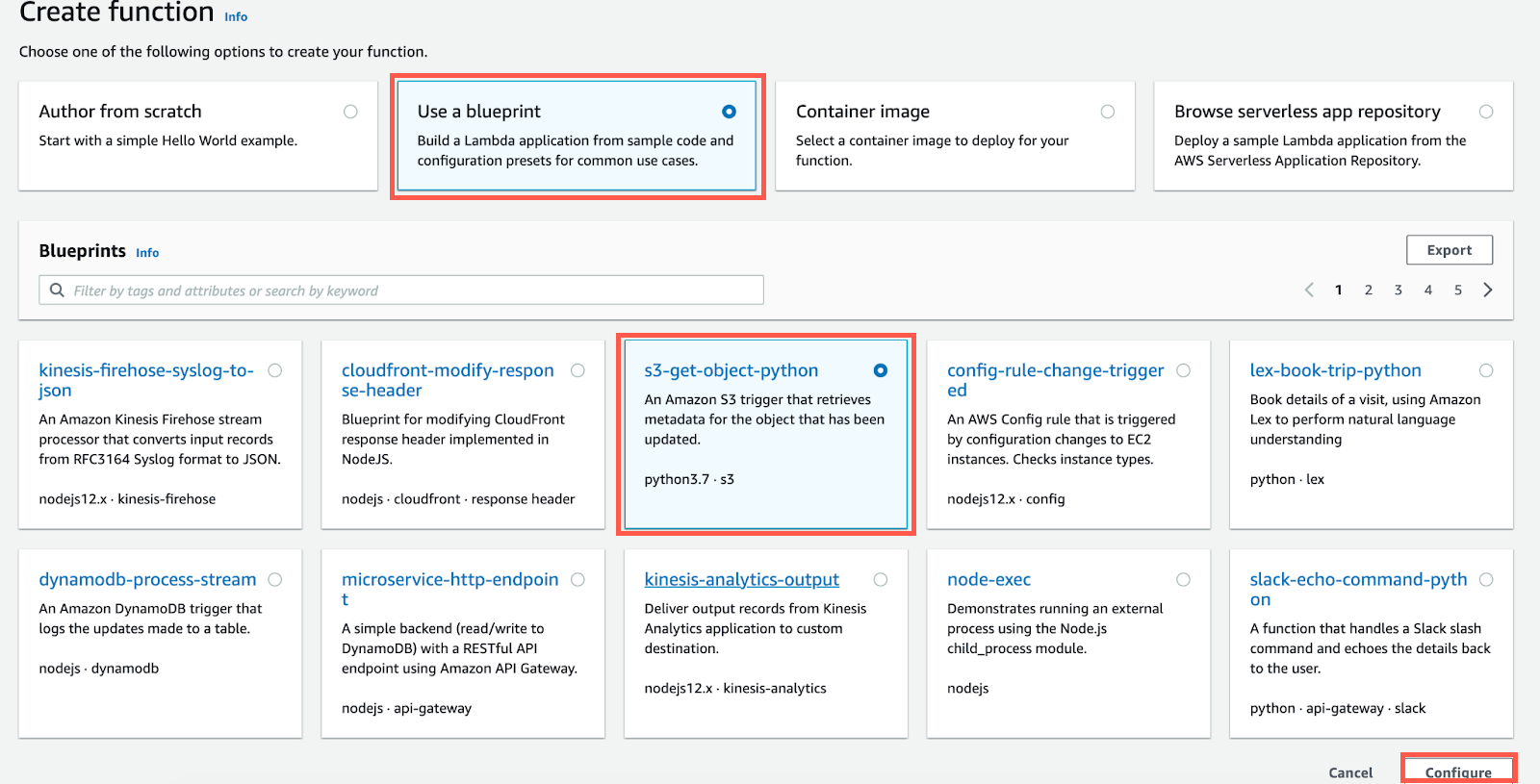The image size is (1540, 784).
Task: Click the Export button
Action: click(1450, 250)
